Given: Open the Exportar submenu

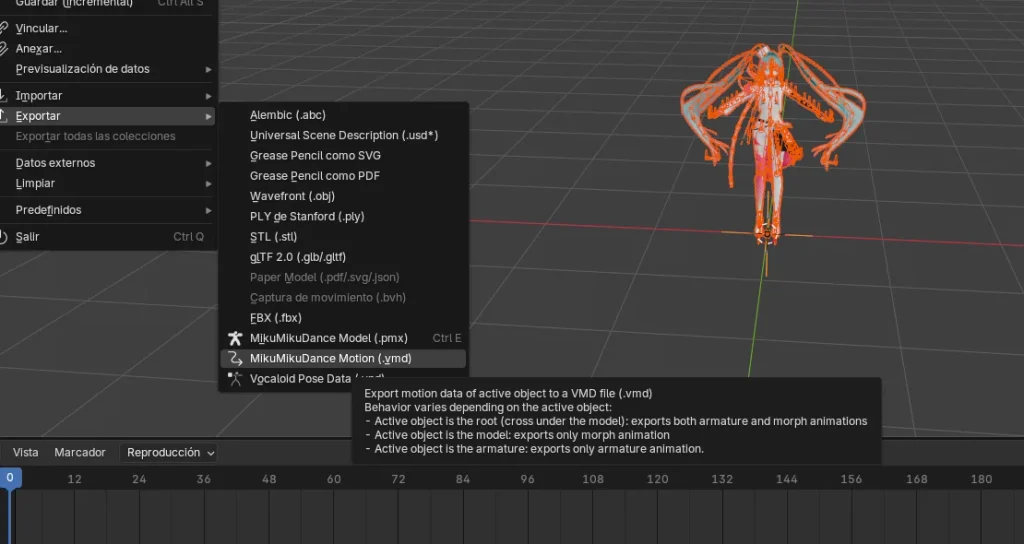Looking at the screenshot, I should coord(108,116).
